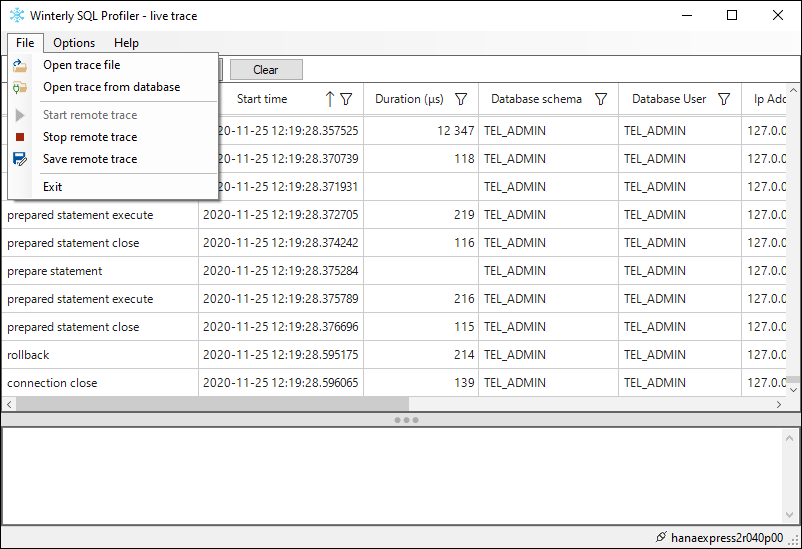Click the connection plug icon in status bar
Screen dimensions: 802x549
661,537
